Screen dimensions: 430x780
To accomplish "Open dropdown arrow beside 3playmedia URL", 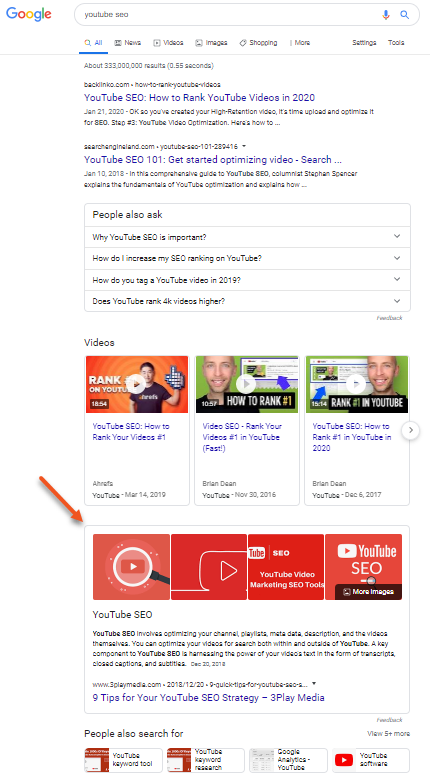I will point(314,684).
